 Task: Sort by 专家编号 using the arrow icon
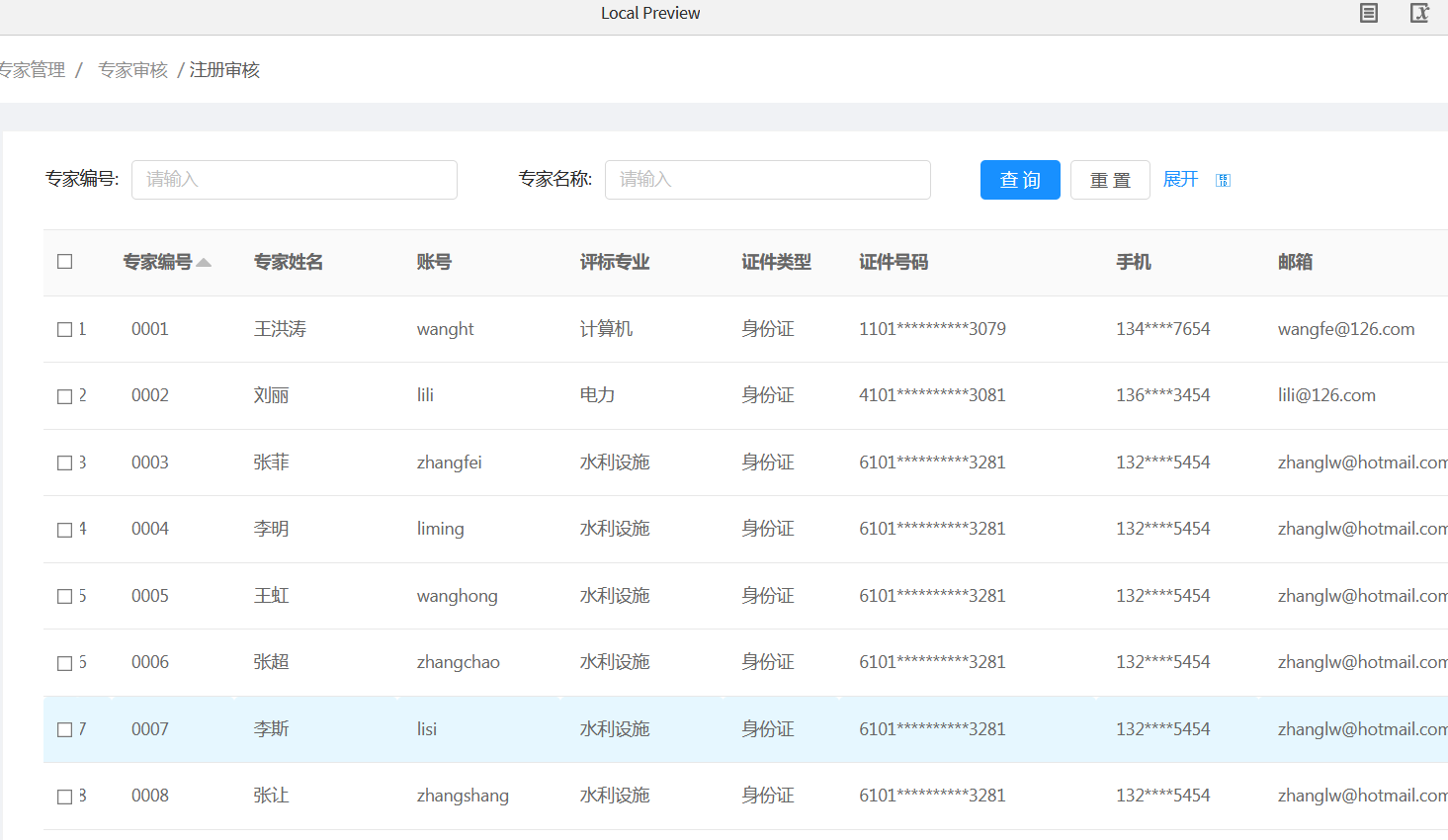pyautogui.click(x=204, y=262)
